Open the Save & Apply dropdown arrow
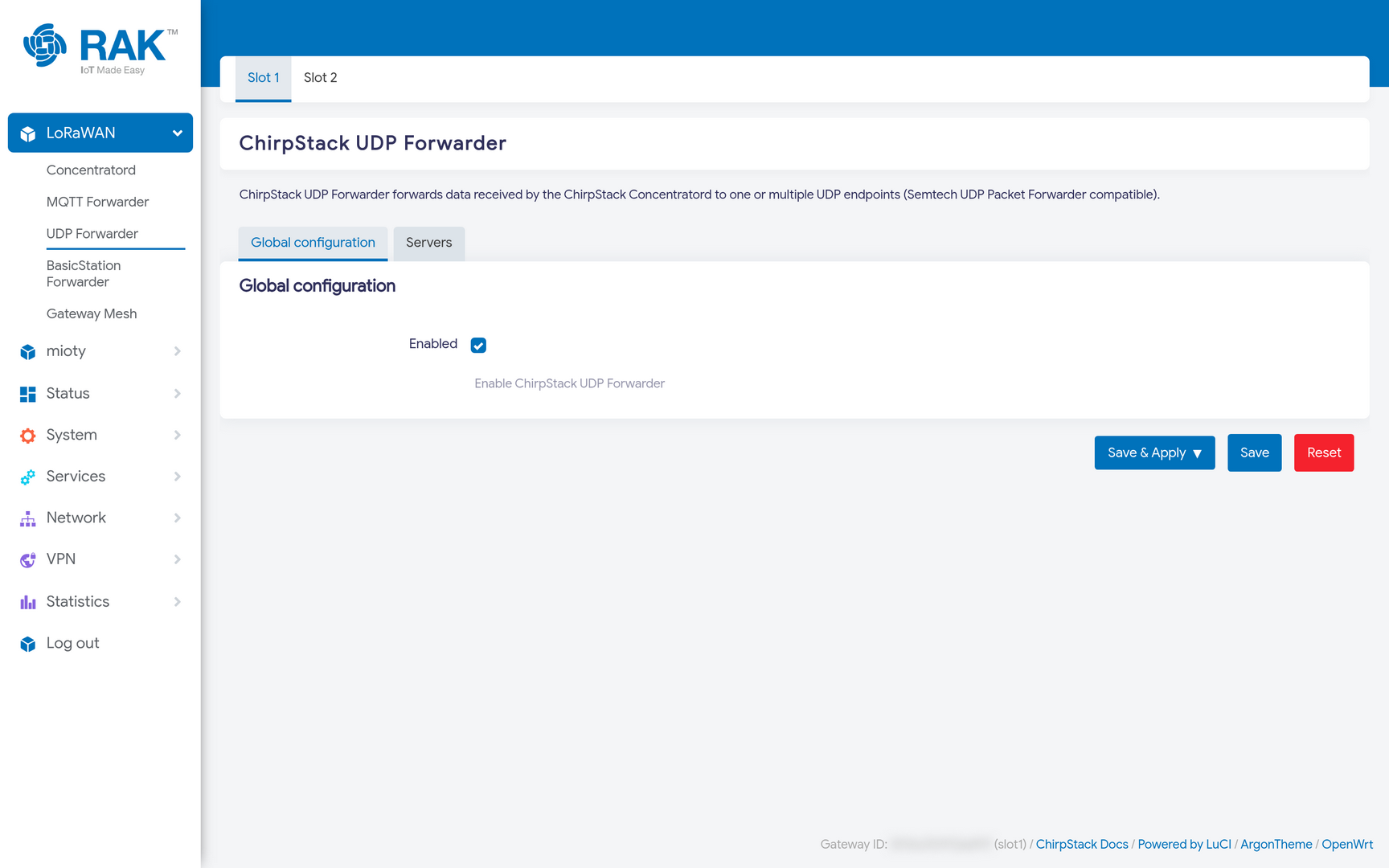This screenshot has height=868, width=1389. click(x=1197, y=453)
